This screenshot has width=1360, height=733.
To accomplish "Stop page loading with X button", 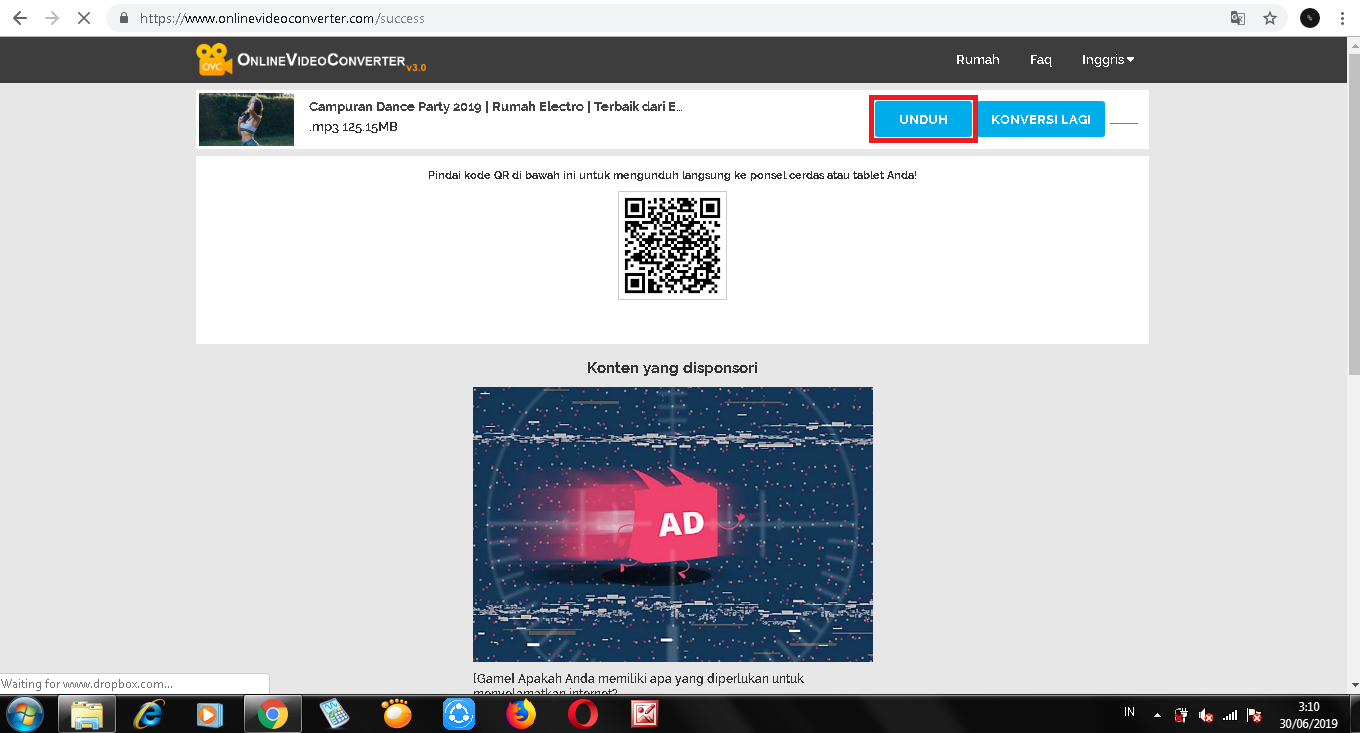I will coord(84,18).
